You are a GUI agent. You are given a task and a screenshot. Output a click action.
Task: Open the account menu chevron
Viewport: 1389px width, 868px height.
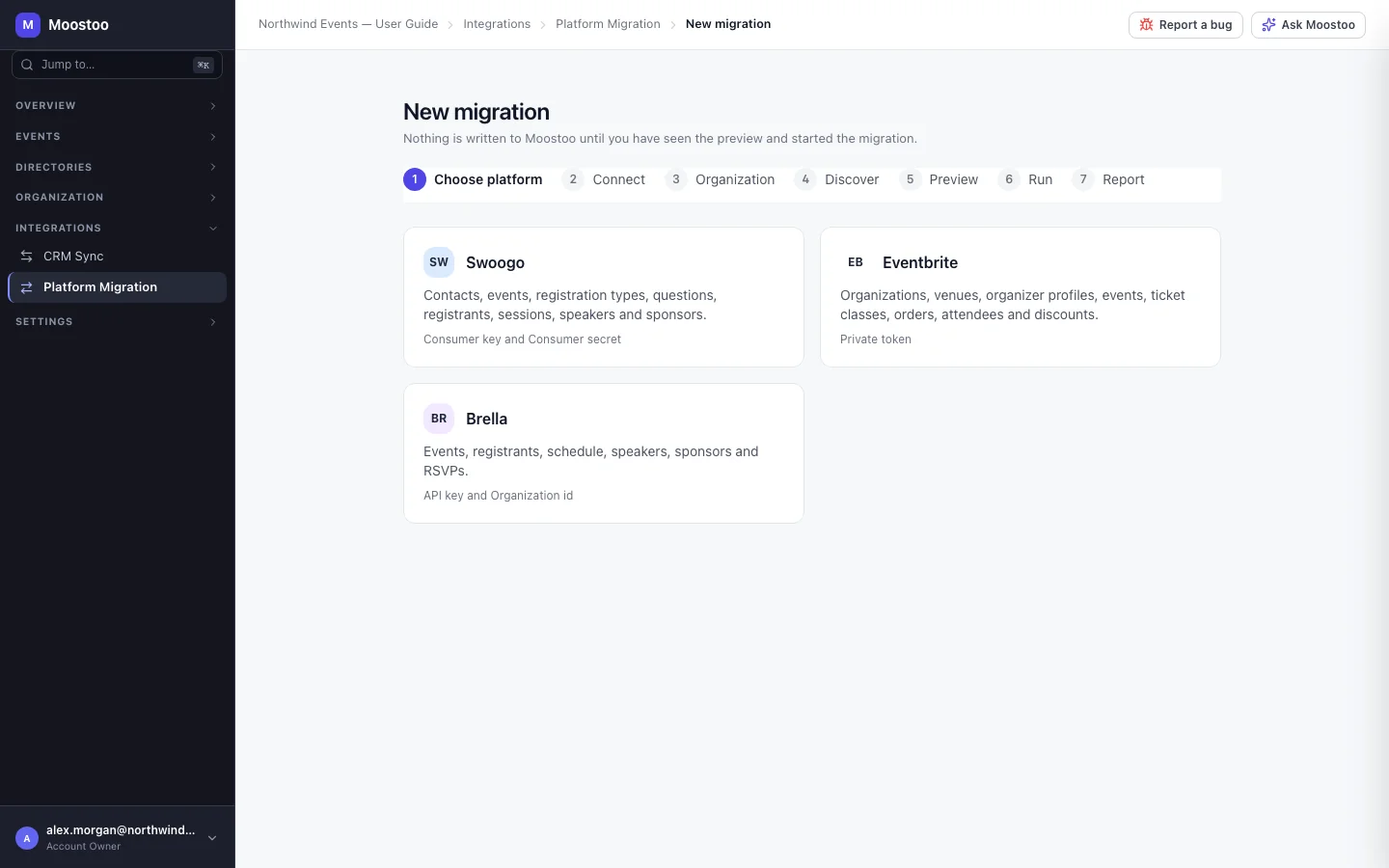coord(212,838)
